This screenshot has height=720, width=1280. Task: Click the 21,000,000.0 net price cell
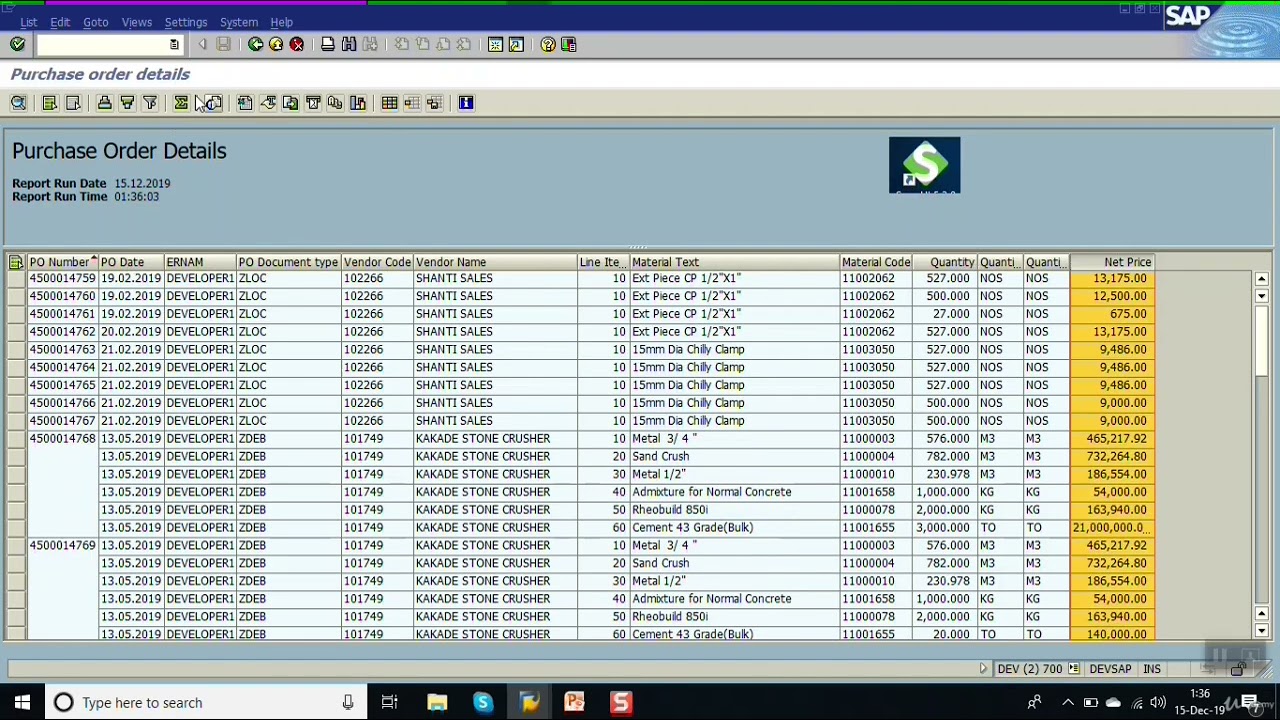pyautogui.click(x=1112, y=528)
